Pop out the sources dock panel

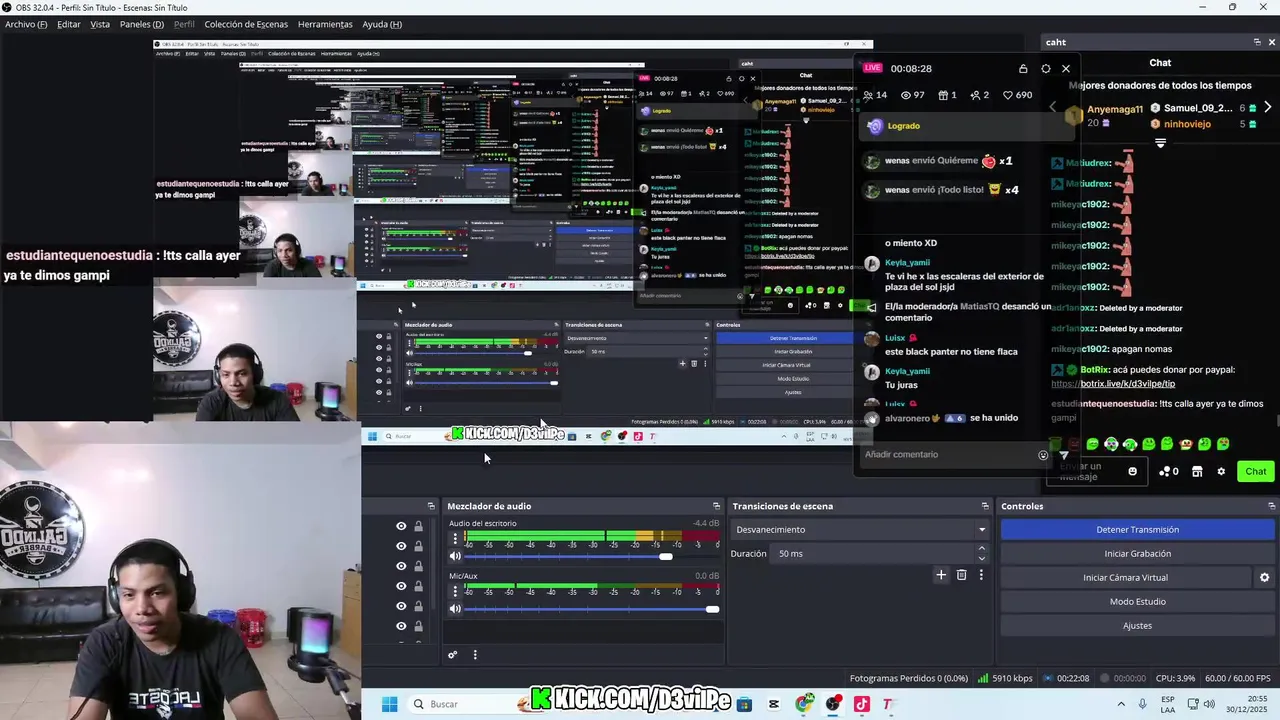coord(431,506)
